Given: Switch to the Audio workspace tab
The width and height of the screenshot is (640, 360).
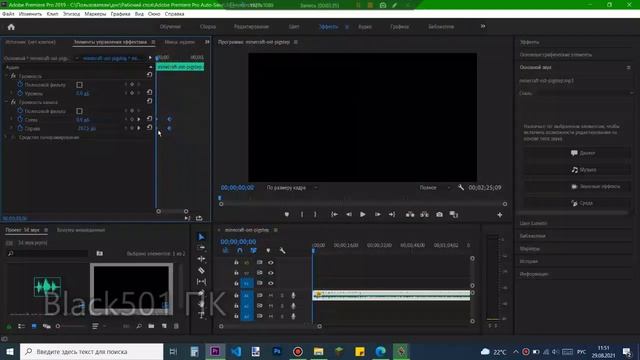Looking at the screenshot, I should tap(365, 27).
